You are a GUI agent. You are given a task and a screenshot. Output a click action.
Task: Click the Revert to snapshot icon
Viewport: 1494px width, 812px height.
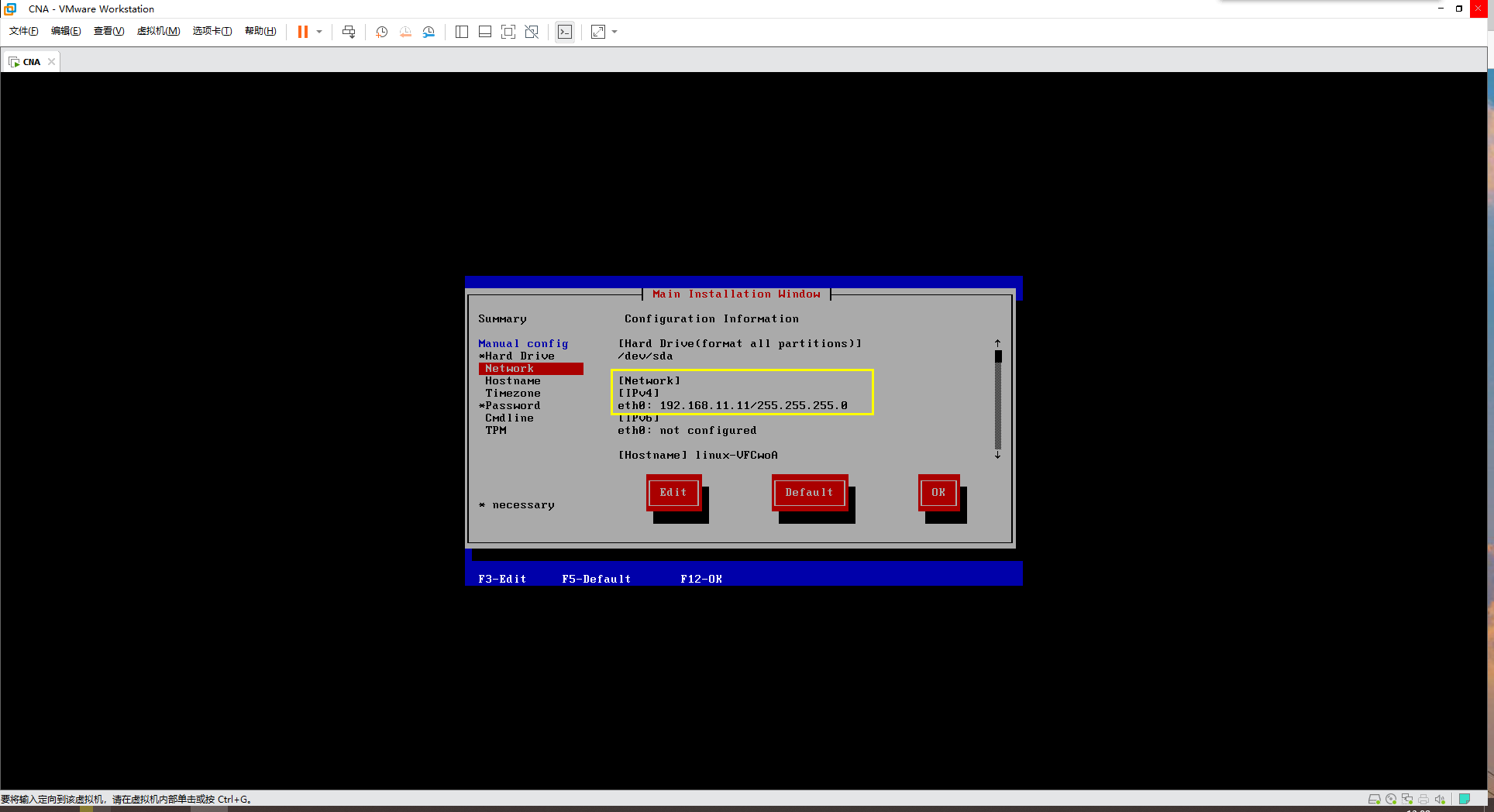[405, 32]
